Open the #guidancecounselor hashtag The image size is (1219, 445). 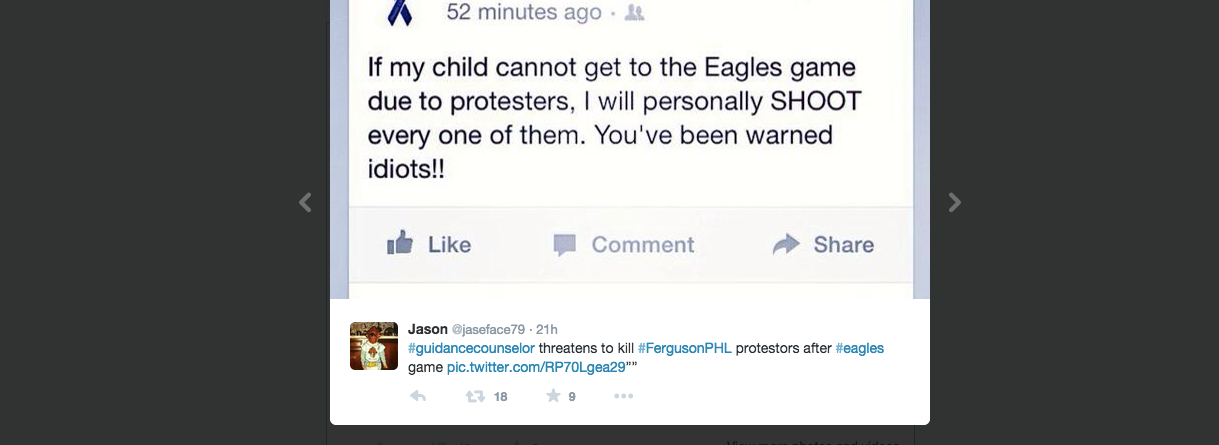471,348
